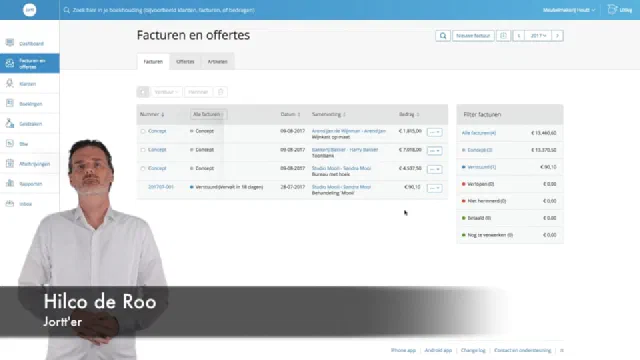Click the Jortt logo in the header
Screen dimensions: 640x360
pos(29,10)
